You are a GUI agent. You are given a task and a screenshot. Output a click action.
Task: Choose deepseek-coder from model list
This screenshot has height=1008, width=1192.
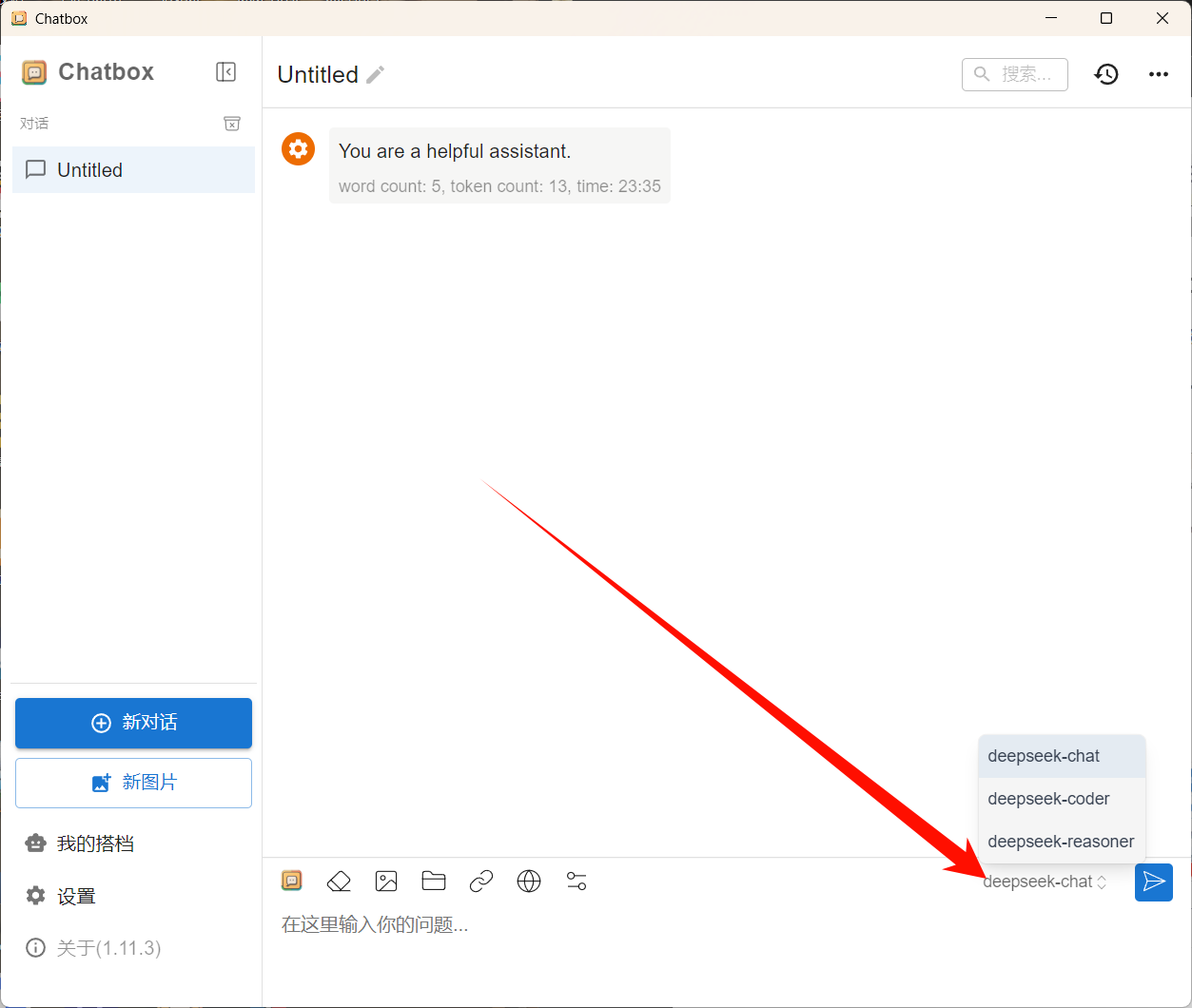[1062, 799]
